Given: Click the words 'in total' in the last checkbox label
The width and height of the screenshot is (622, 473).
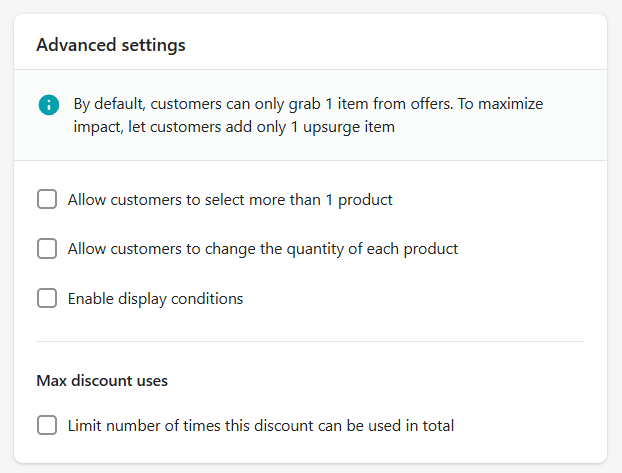Looking at the screenshot, I should point(430,426).
